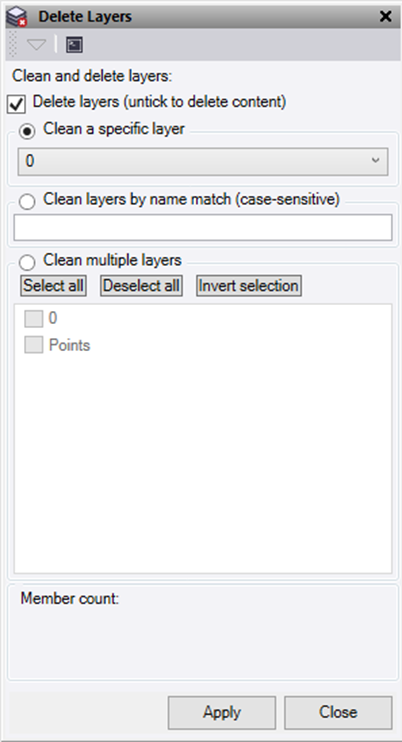402x742 pixels.
Task: Open the toolbar triangle dropdown menu
Action: [36, 45]
